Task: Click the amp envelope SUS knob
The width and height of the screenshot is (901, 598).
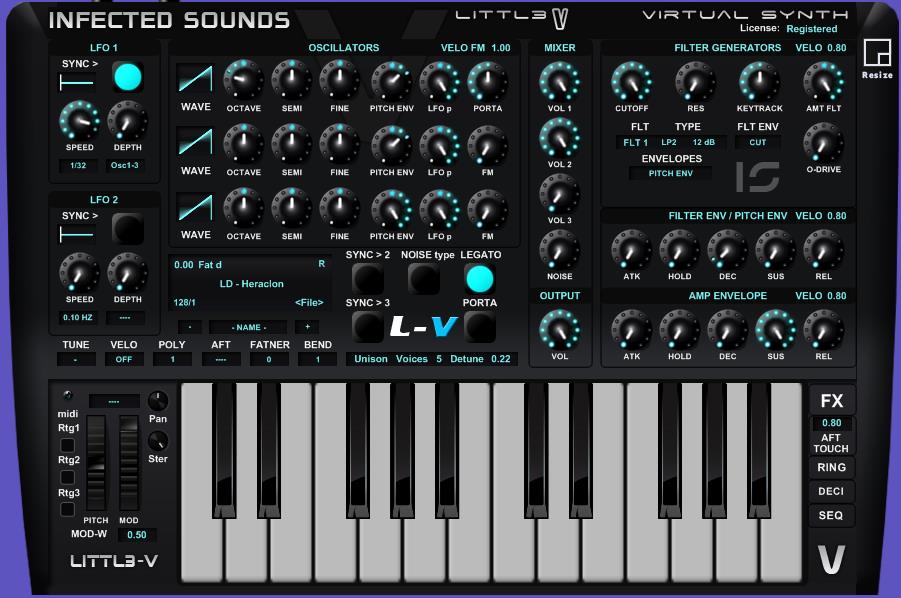Action: pos(775,330)
